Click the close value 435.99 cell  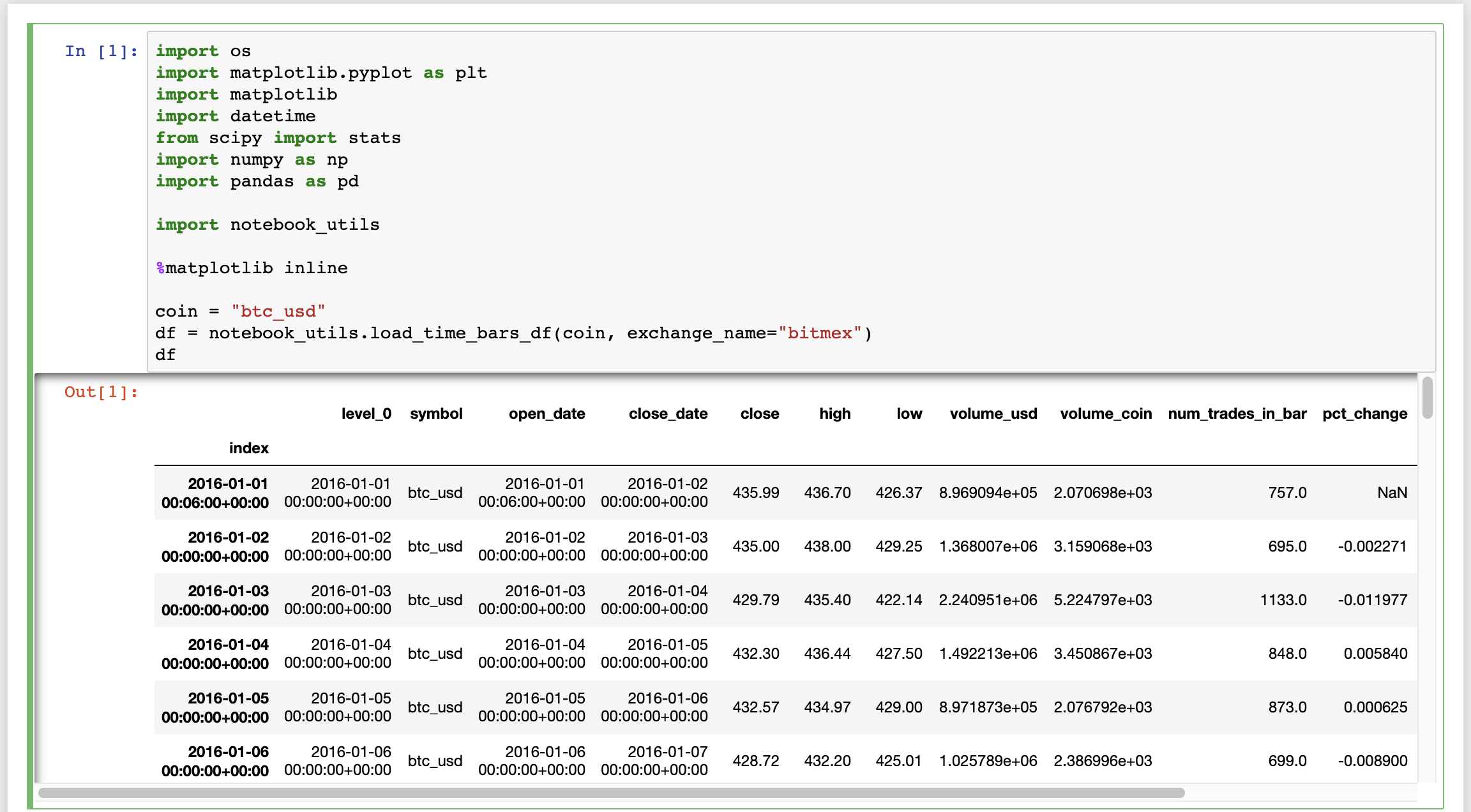[755, 493]
